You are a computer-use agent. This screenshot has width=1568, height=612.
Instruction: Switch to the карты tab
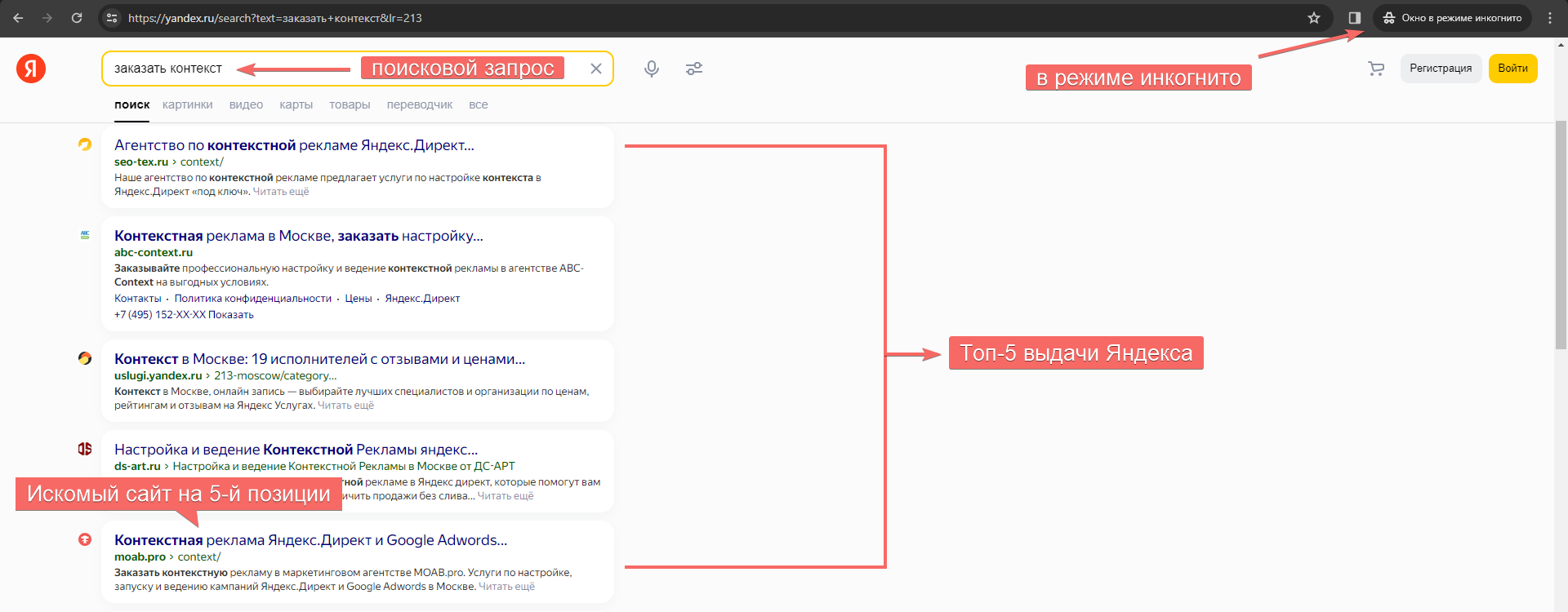click(x=296, y=104)
